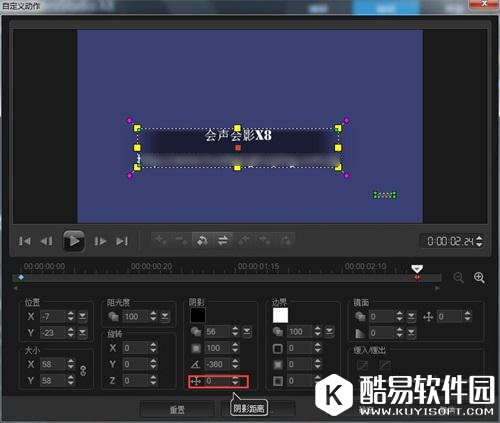The height and width of the screenshot is (423, 500).
Task: Click the Ease out icon
Action: [385, 365]
